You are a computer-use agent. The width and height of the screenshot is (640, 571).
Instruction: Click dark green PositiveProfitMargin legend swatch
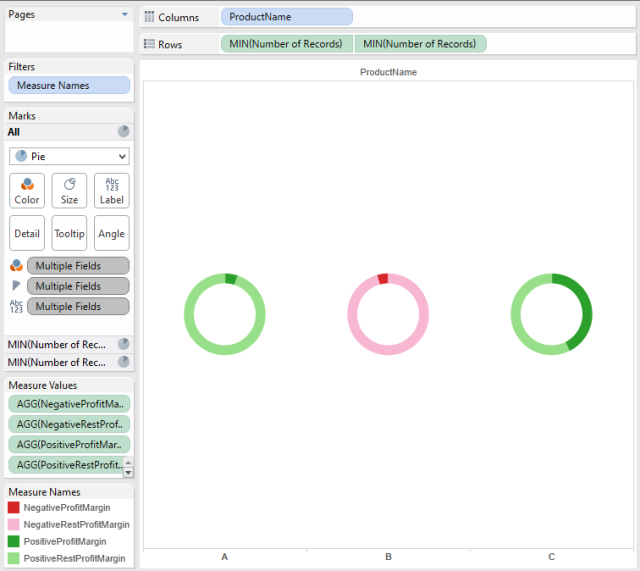(13, 541)
